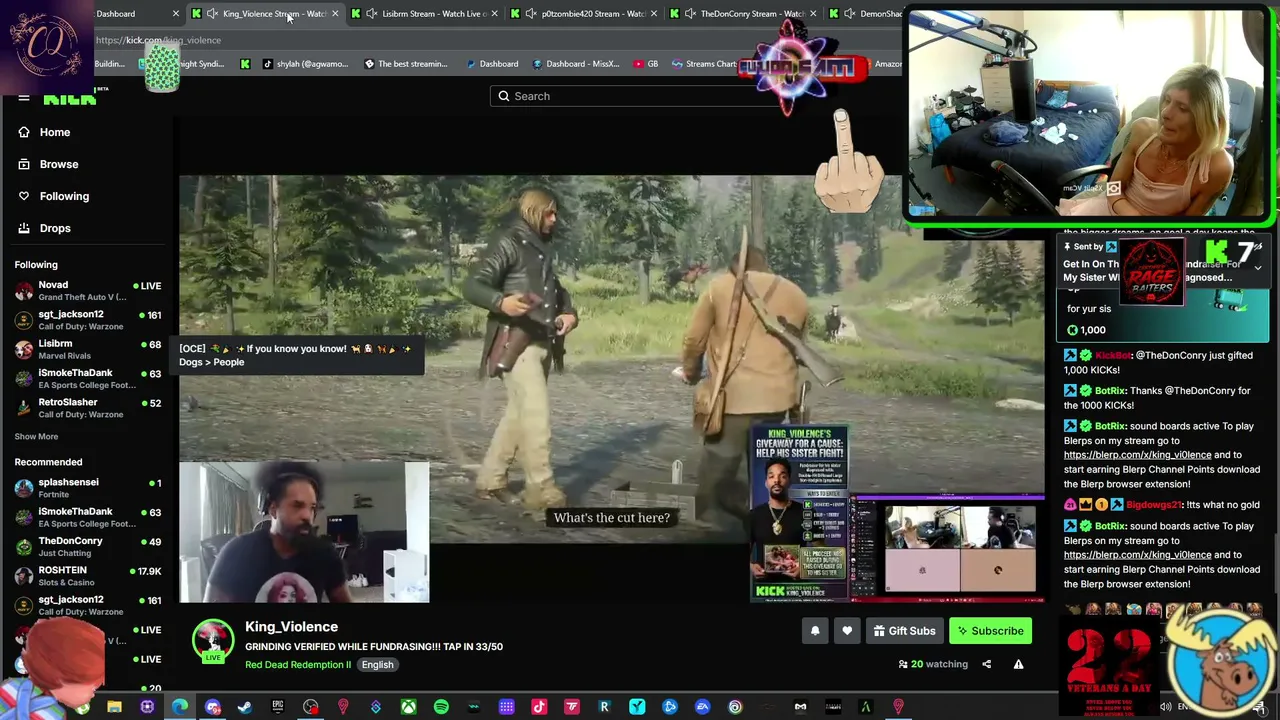Open King_Violence's channel avatar
The image size is (1280, 720).
tap(213, 641)
